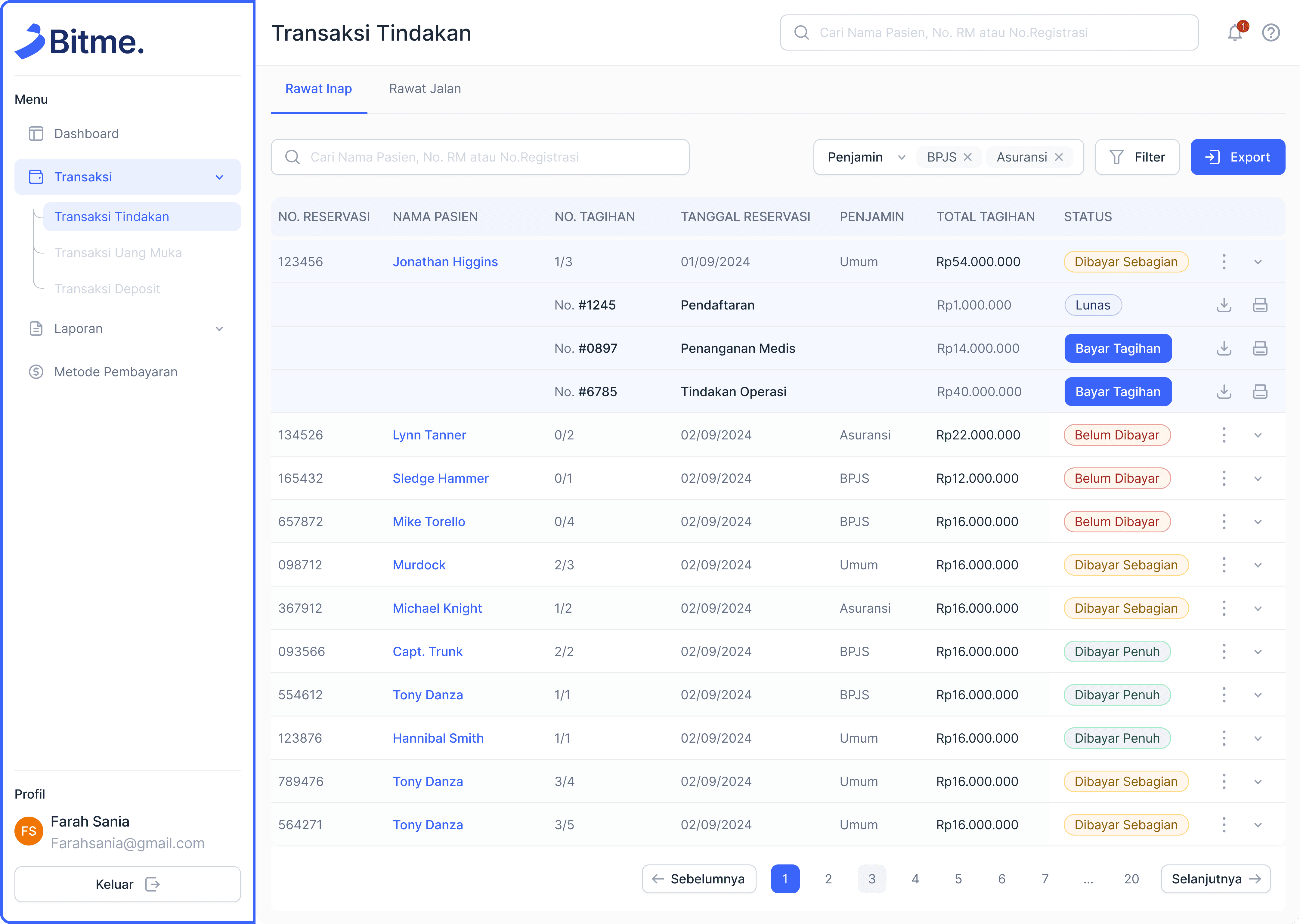
Task: Expand the Sledge Hammer row
Action: [x=1258, y=479]
